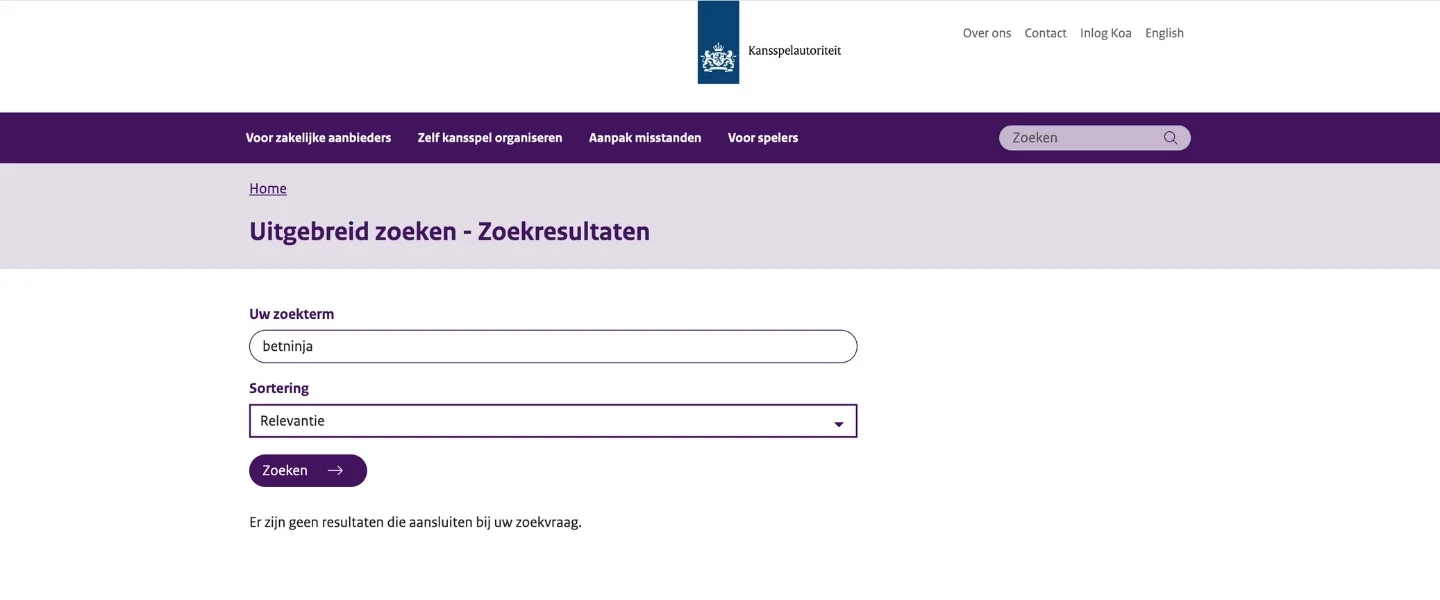Click the Sortering dropdown arrow
1440x600 pixels.
838,424
